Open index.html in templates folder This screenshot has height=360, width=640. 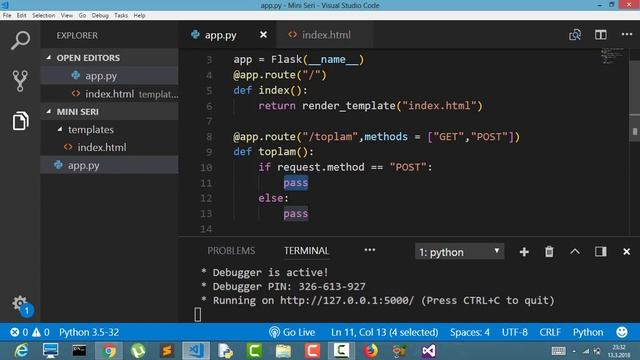click(x=109, y=147)
